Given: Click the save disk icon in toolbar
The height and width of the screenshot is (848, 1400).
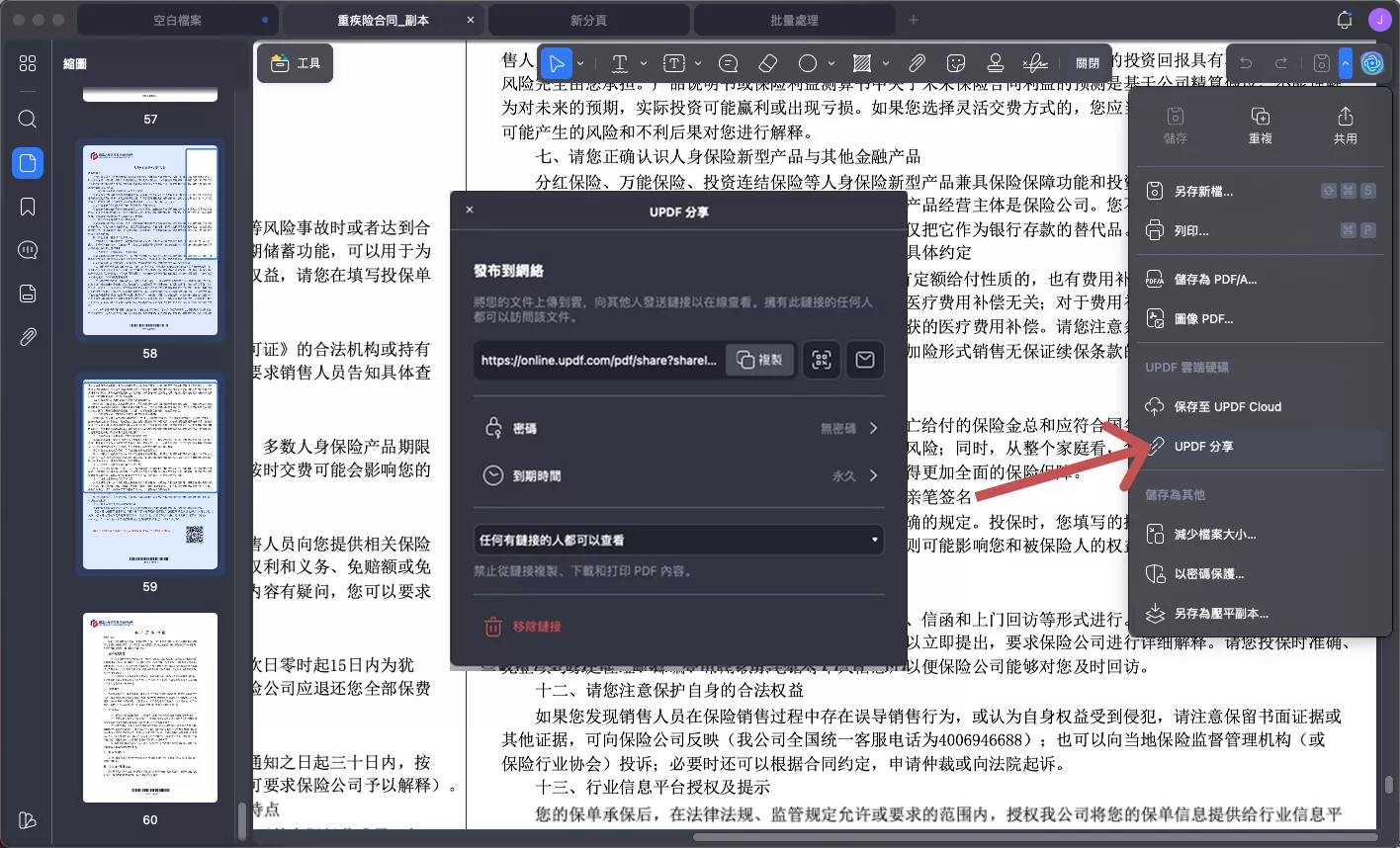Looking at the screenshot, I should pyautogui.click(x=1322, y=63).
